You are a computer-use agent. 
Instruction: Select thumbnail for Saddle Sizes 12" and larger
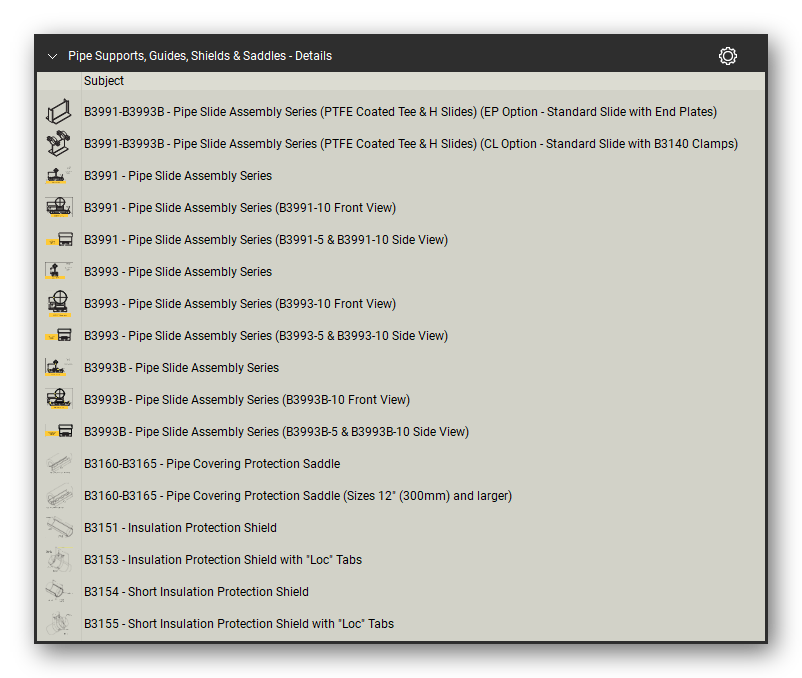point(59,495)
